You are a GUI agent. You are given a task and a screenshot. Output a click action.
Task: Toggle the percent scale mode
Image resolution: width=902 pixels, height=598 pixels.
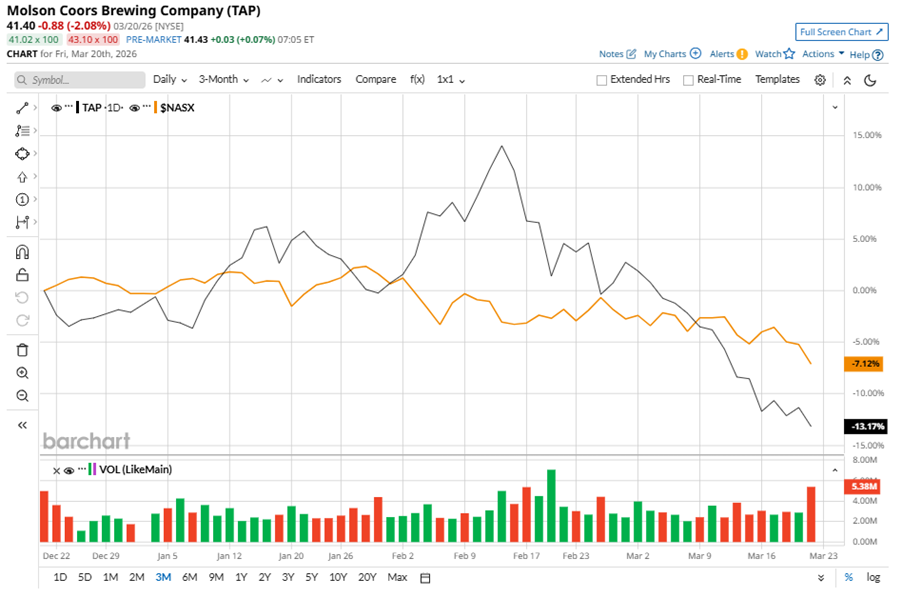click(849, 577)
